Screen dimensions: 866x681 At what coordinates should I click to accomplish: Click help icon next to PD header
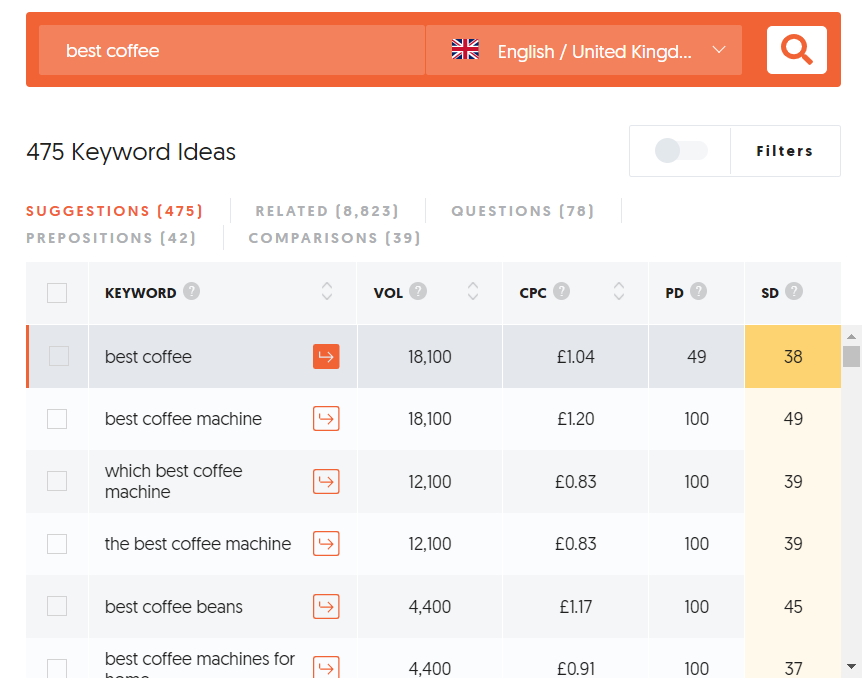click(x=698, y=292)
